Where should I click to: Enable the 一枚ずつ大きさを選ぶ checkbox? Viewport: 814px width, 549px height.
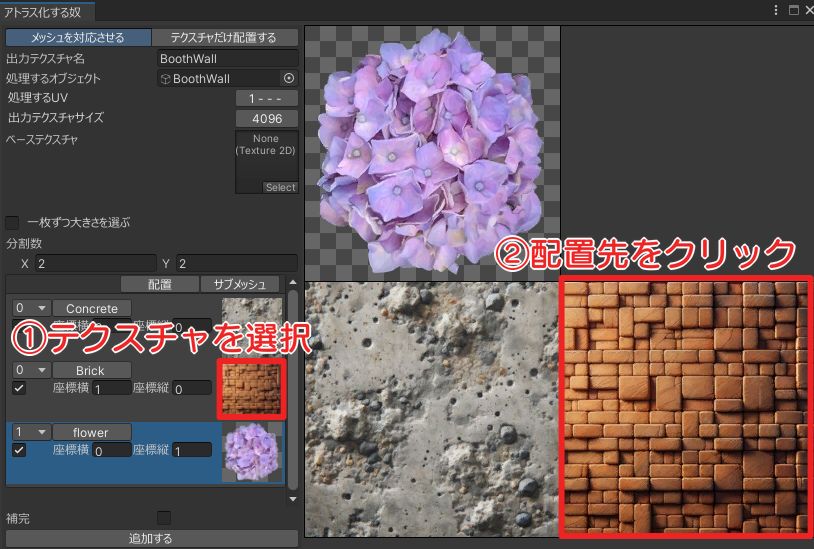[13, 222]
